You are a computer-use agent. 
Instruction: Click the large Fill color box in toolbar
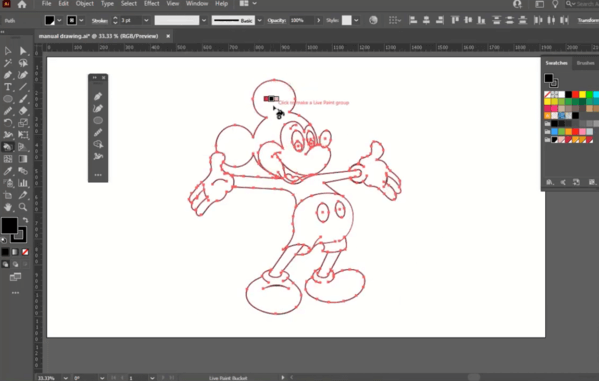pyautogui.click(x=9, y=225)
